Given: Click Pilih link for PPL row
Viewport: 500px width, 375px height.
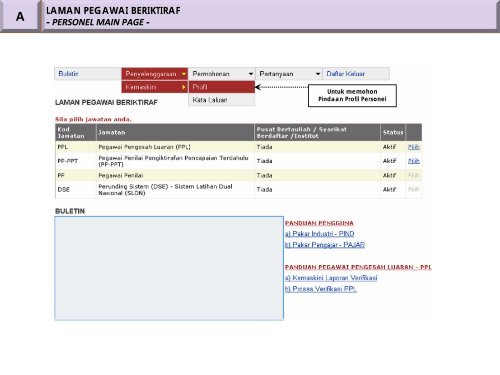Looking at the screenshot, I should pos(414,147).
